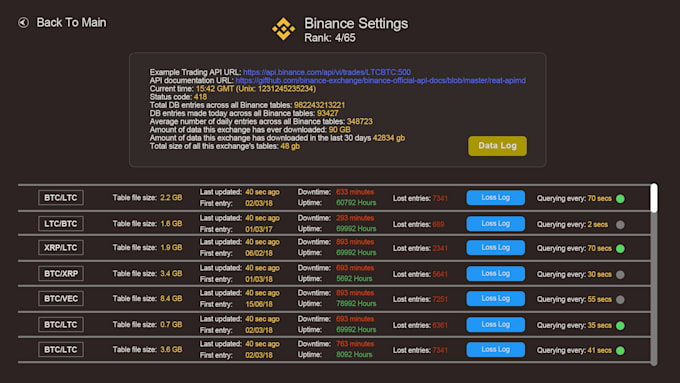Click querying interval 41 secs

[599, 350]
